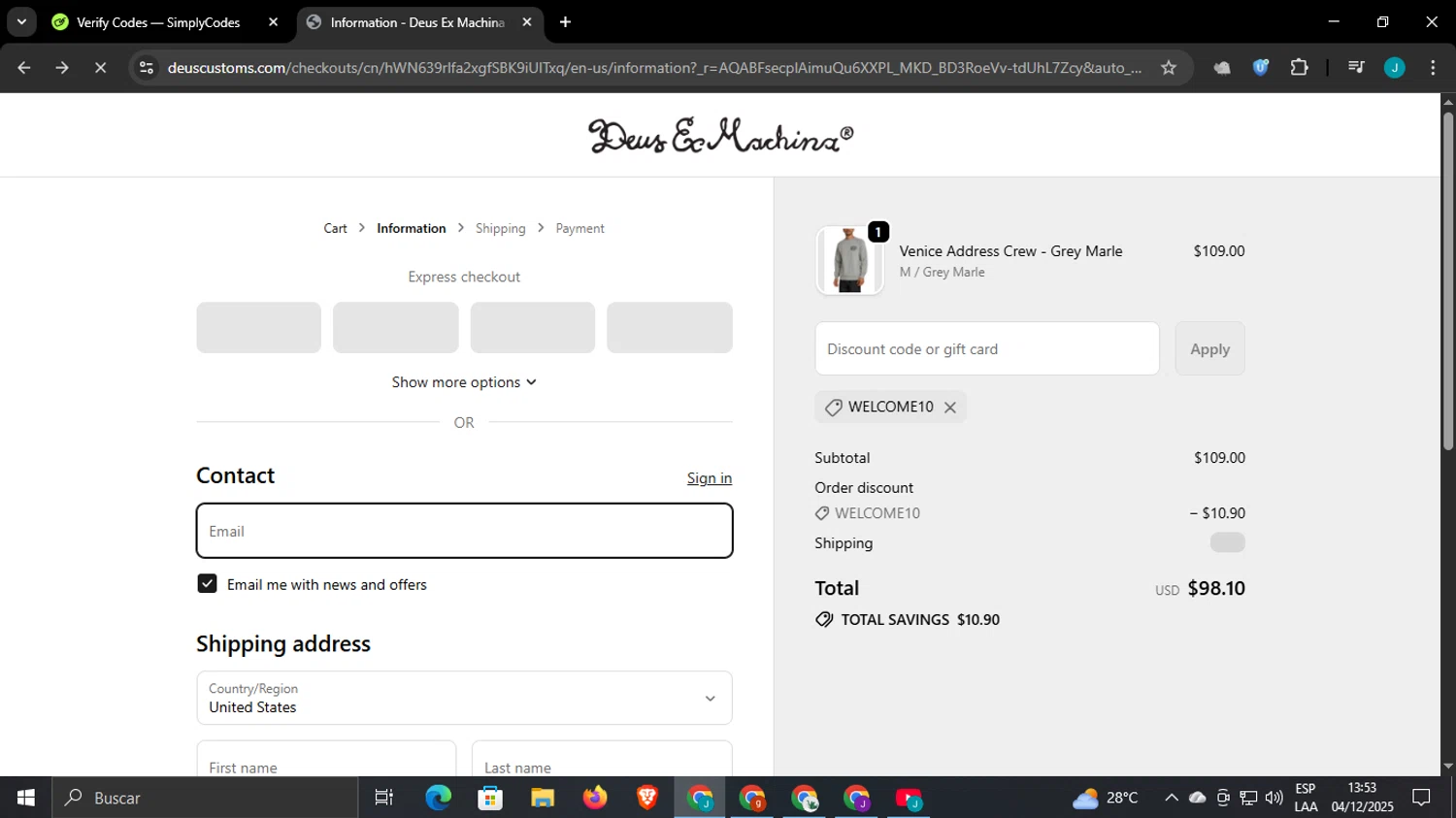Open the volume control icon

click(1274, 798)
